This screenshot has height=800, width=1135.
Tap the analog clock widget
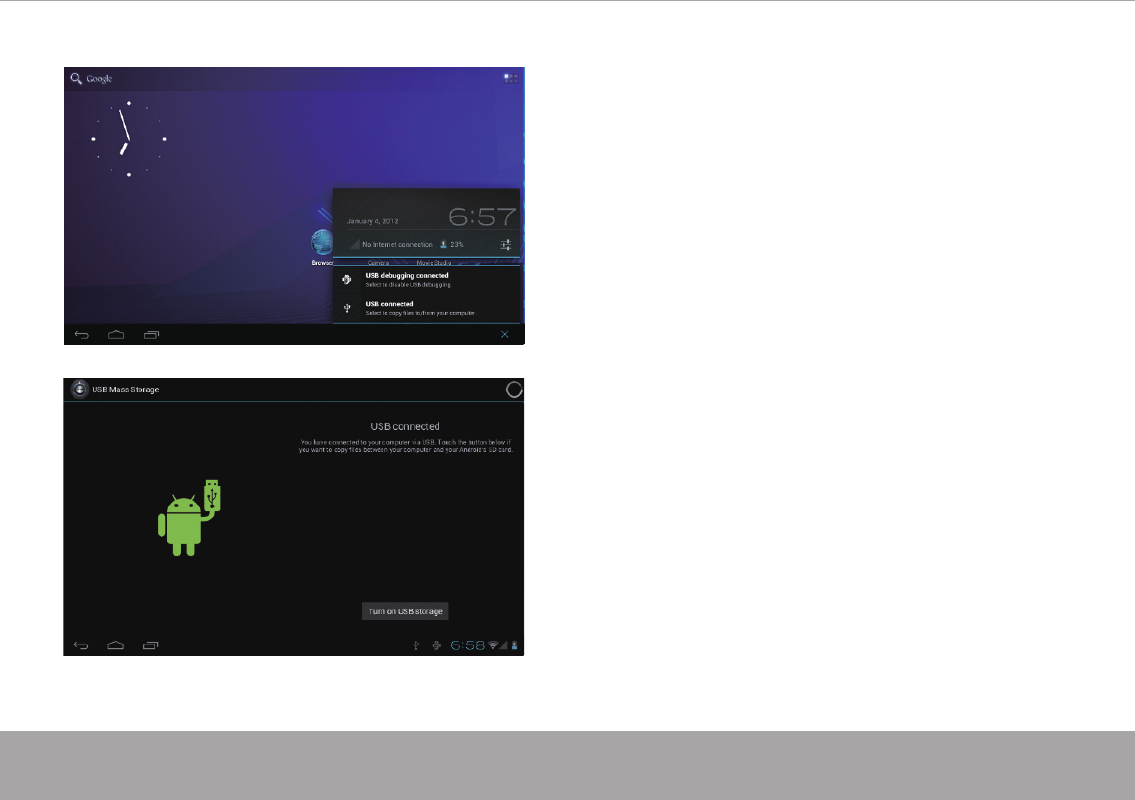point(129,139)
